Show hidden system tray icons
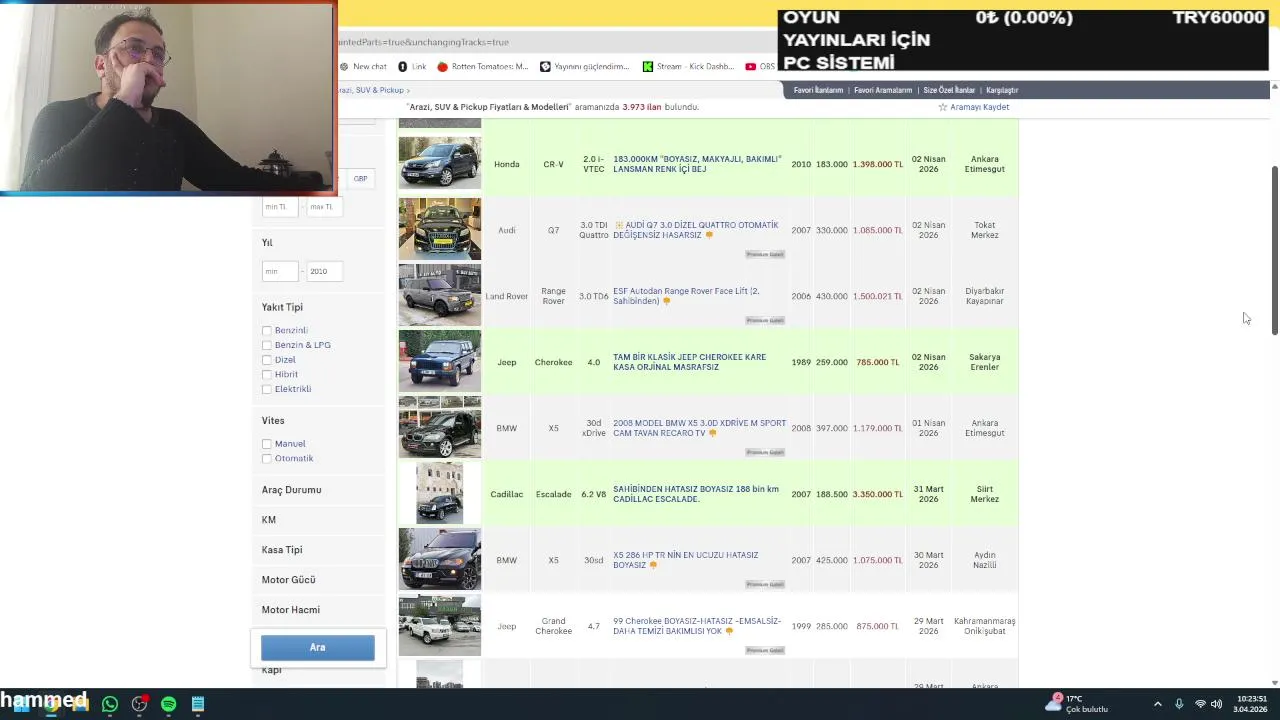This screenshot has width=1280, height=720. (x=1158, y=704)
